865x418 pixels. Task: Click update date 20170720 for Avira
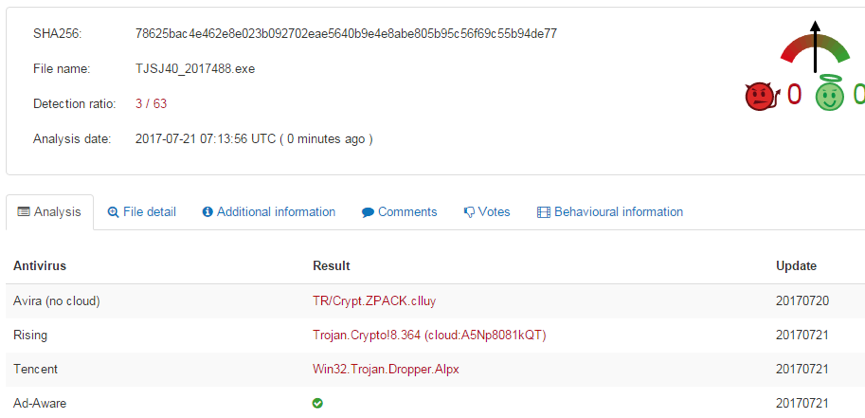coord(803,301)
